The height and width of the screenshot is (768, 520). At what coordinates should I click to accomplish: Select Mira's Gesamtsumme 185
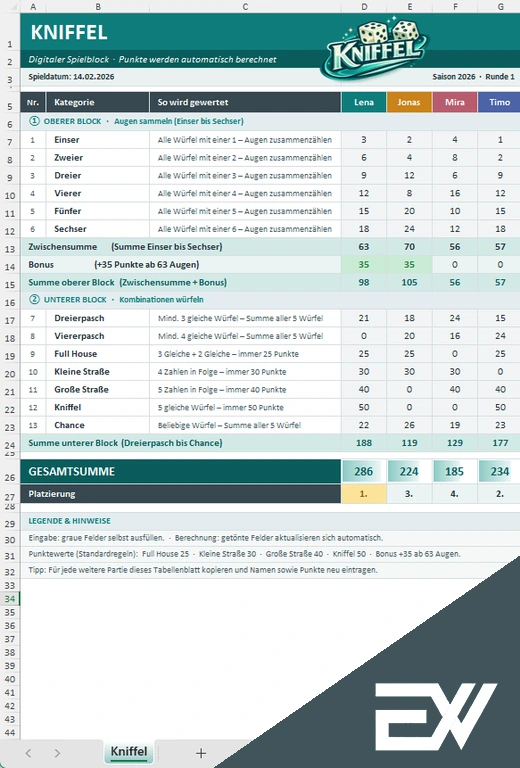click(x=455, y=472)
